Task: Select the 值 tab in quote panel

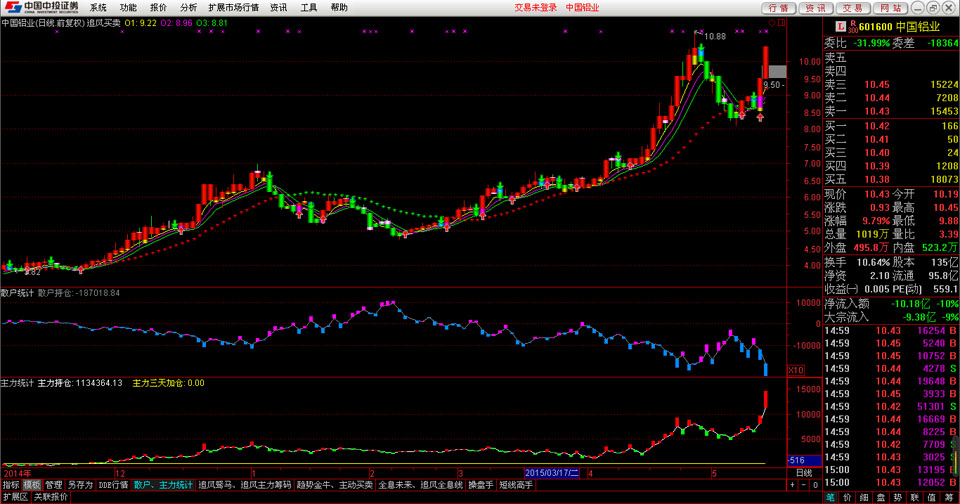Action: point(932,498)
